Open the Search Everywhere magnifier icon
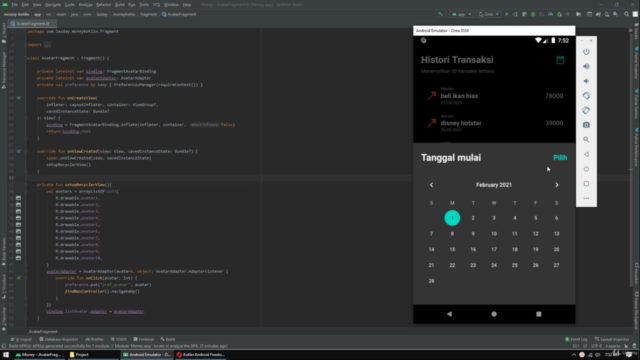The width and height of the screenshot is (640, 360). 627,14
